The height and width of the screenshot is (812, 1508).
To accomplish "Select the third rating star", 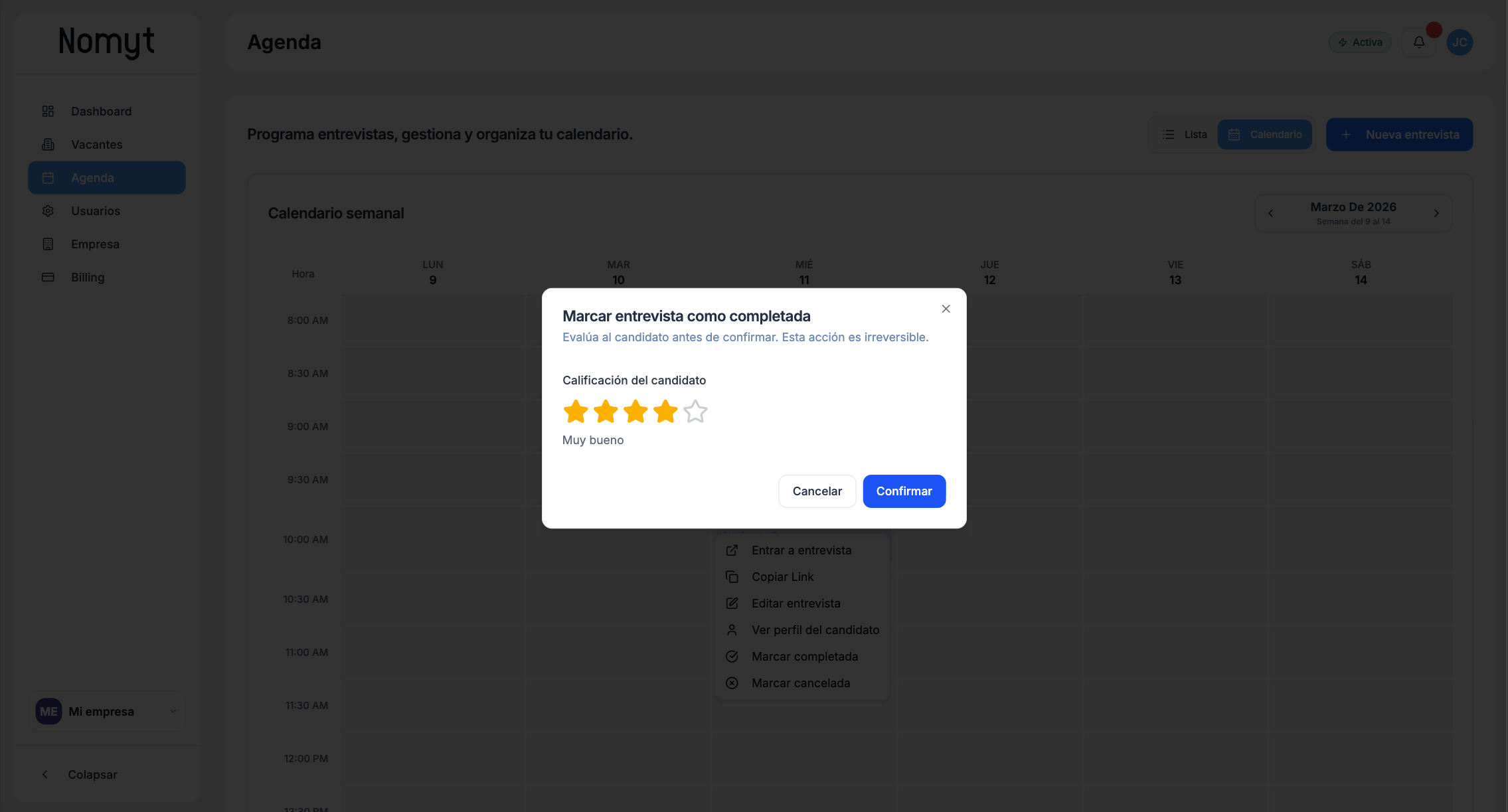I will [x=635, y=412].
